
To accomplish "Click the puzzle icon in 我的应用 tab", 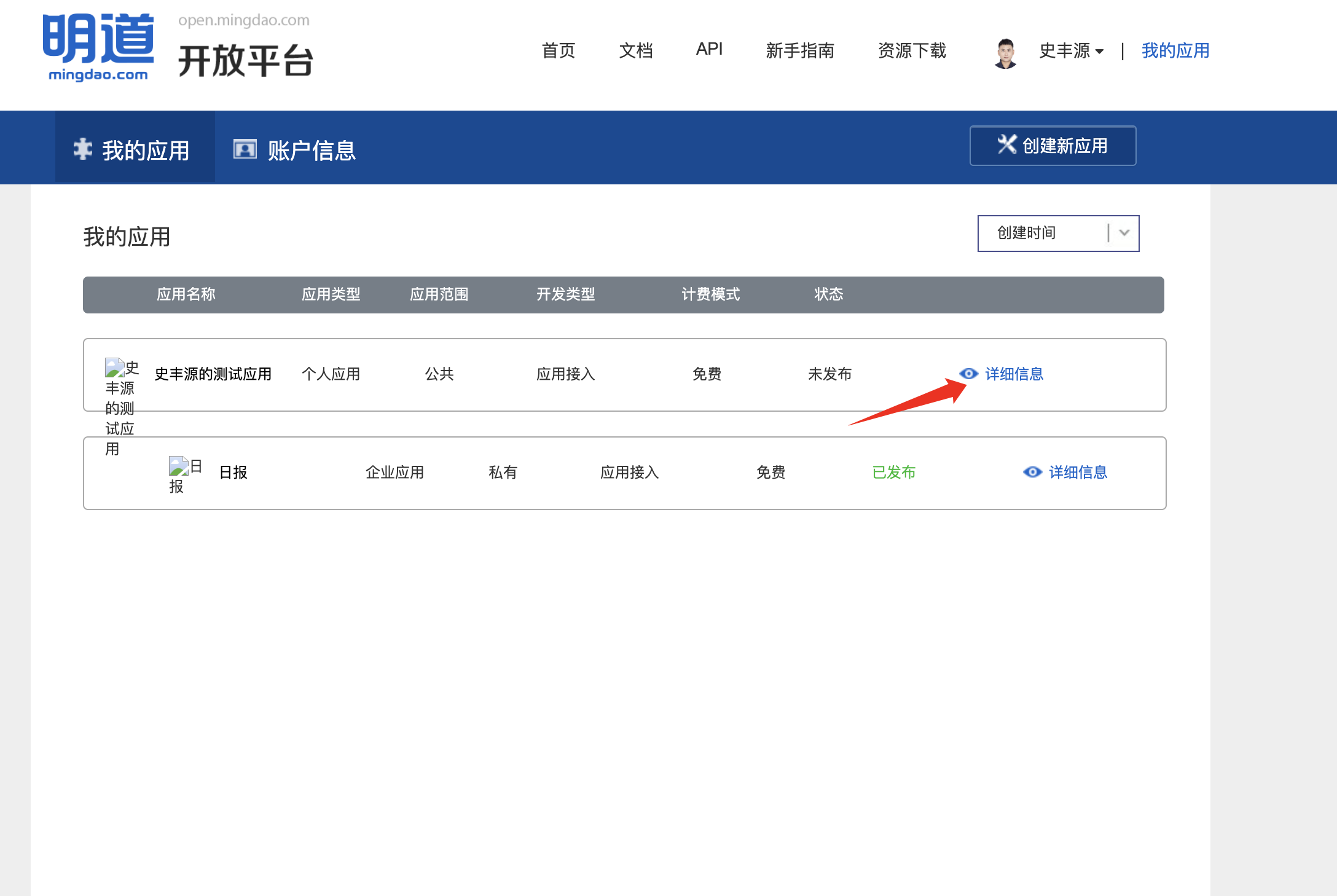I will (x=82, y=149).
